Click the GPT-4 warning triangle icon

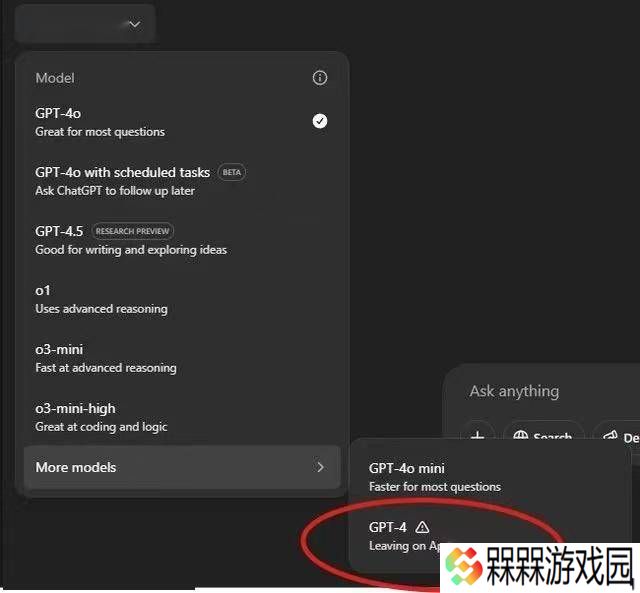pyautogui.click(x=422, y=527)
